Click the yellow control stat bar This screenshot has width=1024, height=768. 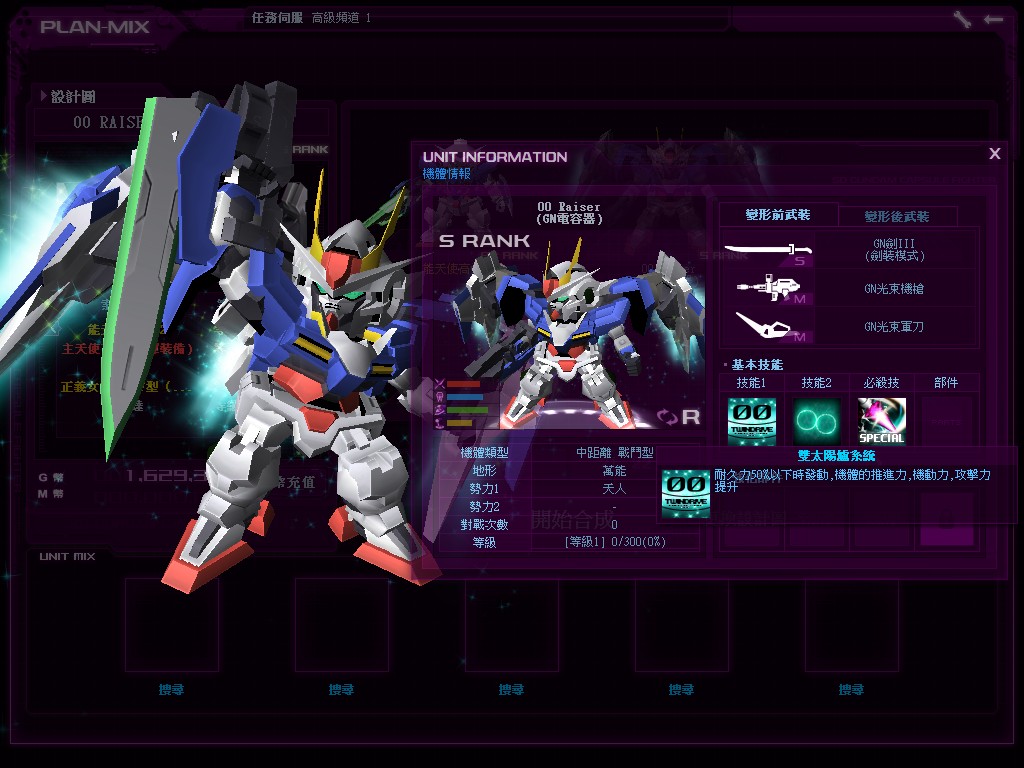pyautogui.click(x=460, y=423)
